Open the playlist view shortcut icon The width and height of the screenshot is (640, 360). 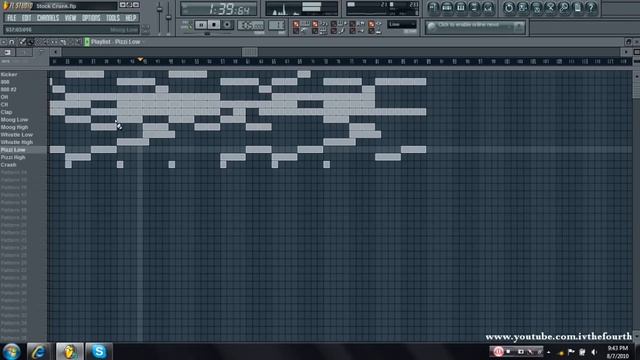433,7
